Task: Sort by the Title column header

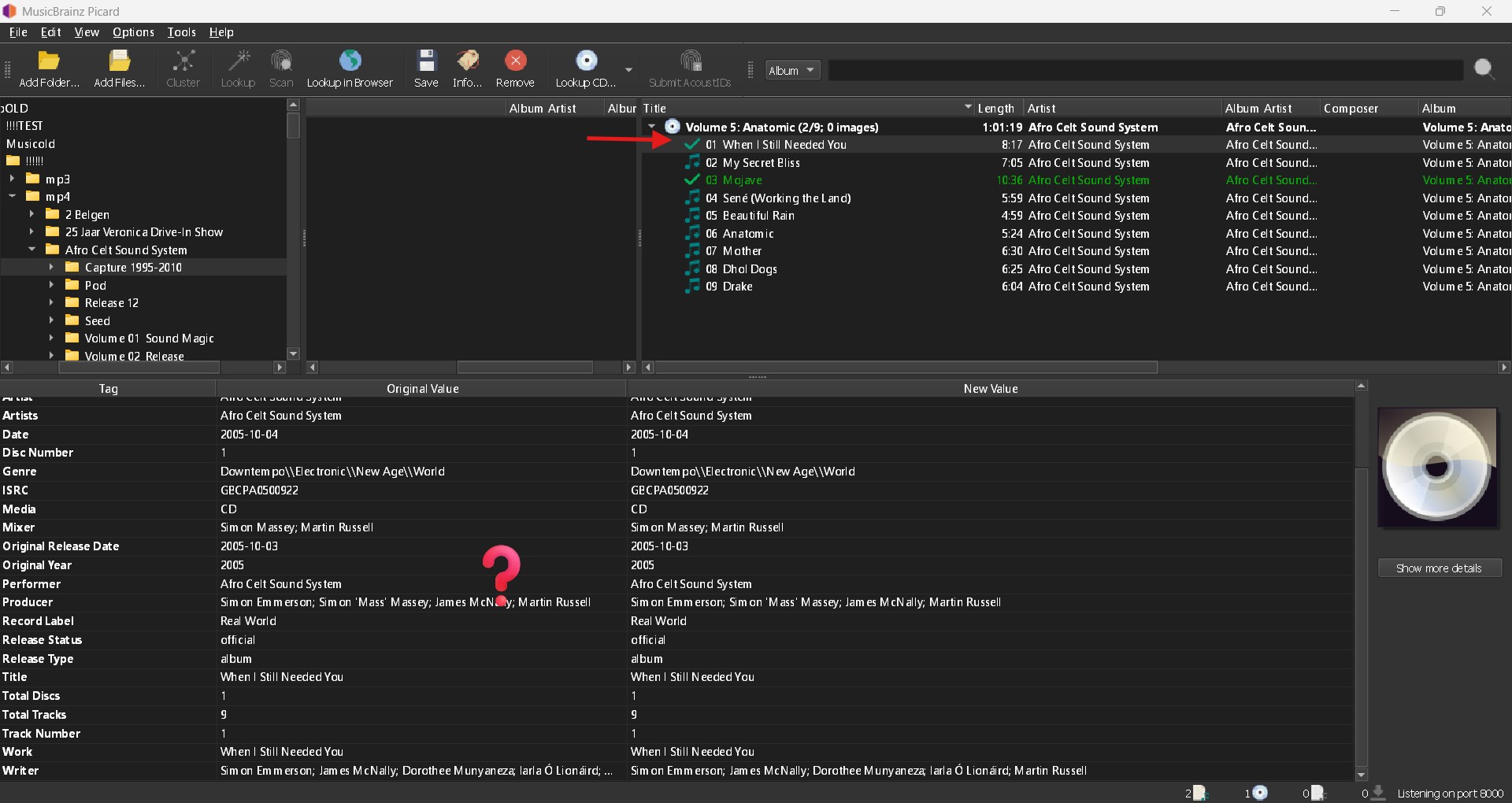Action: (807, 108)
